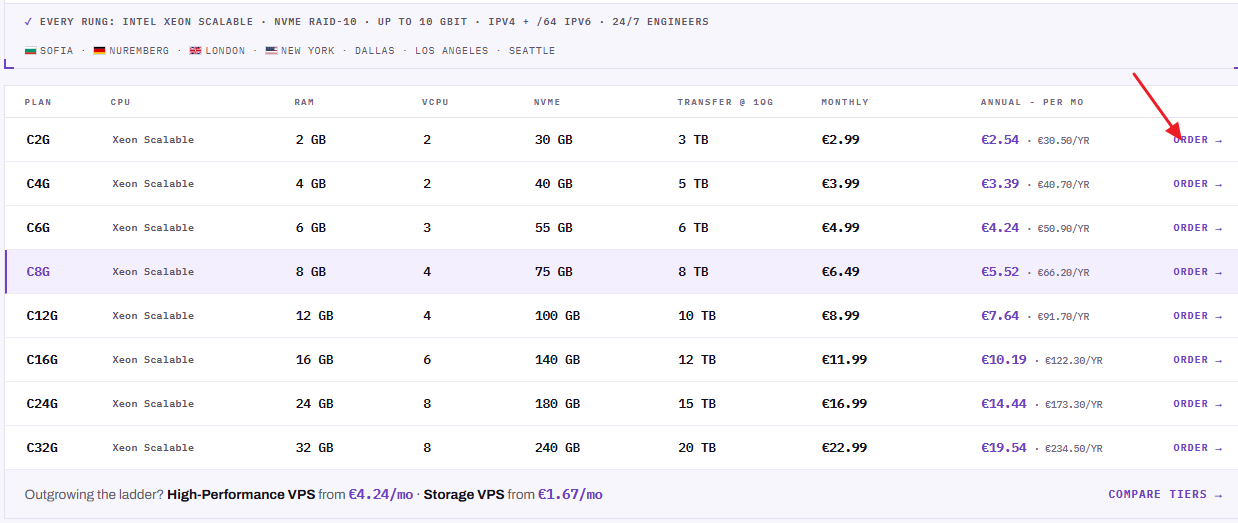Viewport: 1238px width, 523px height.
Task: Click the vCPU count 6 for C16G
Action: [427, 360]
